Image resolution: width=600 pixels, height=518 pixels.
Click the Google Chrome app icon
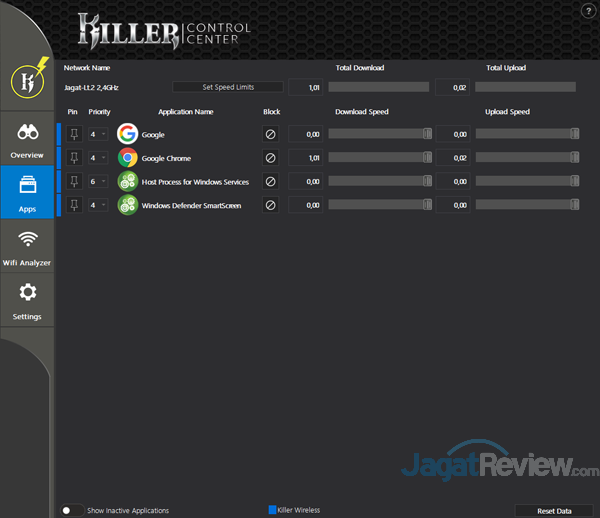tap(127, 158)
